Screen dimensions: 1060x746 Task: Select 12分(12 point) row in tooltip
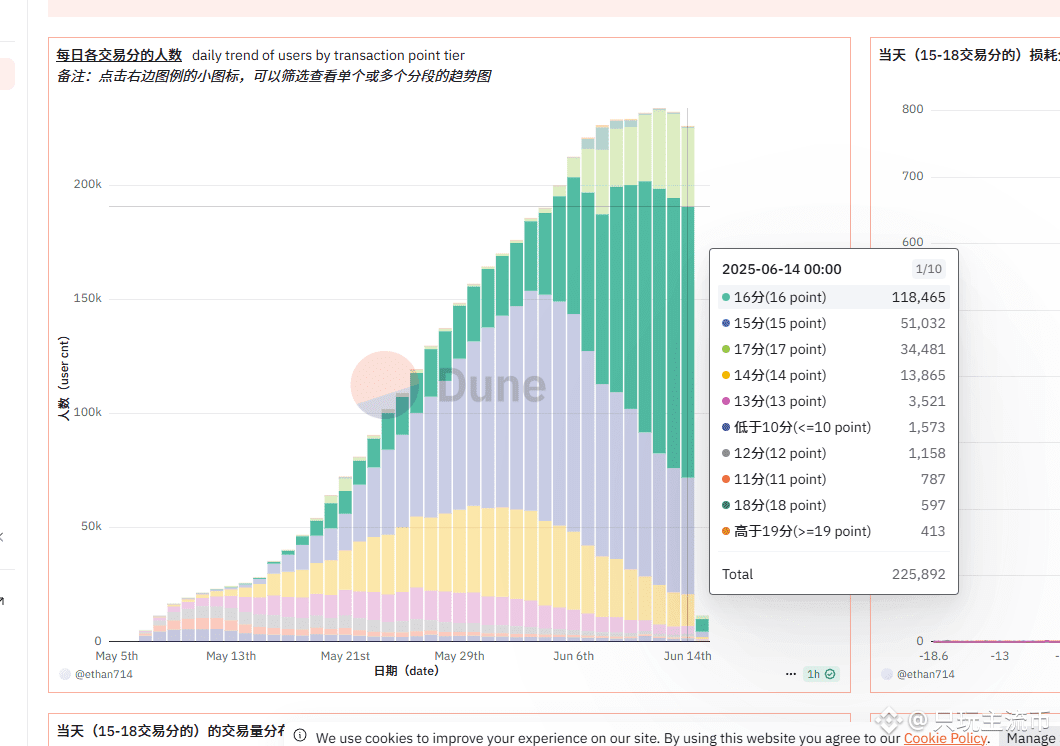pyautogui.click(x=834, y=453)
